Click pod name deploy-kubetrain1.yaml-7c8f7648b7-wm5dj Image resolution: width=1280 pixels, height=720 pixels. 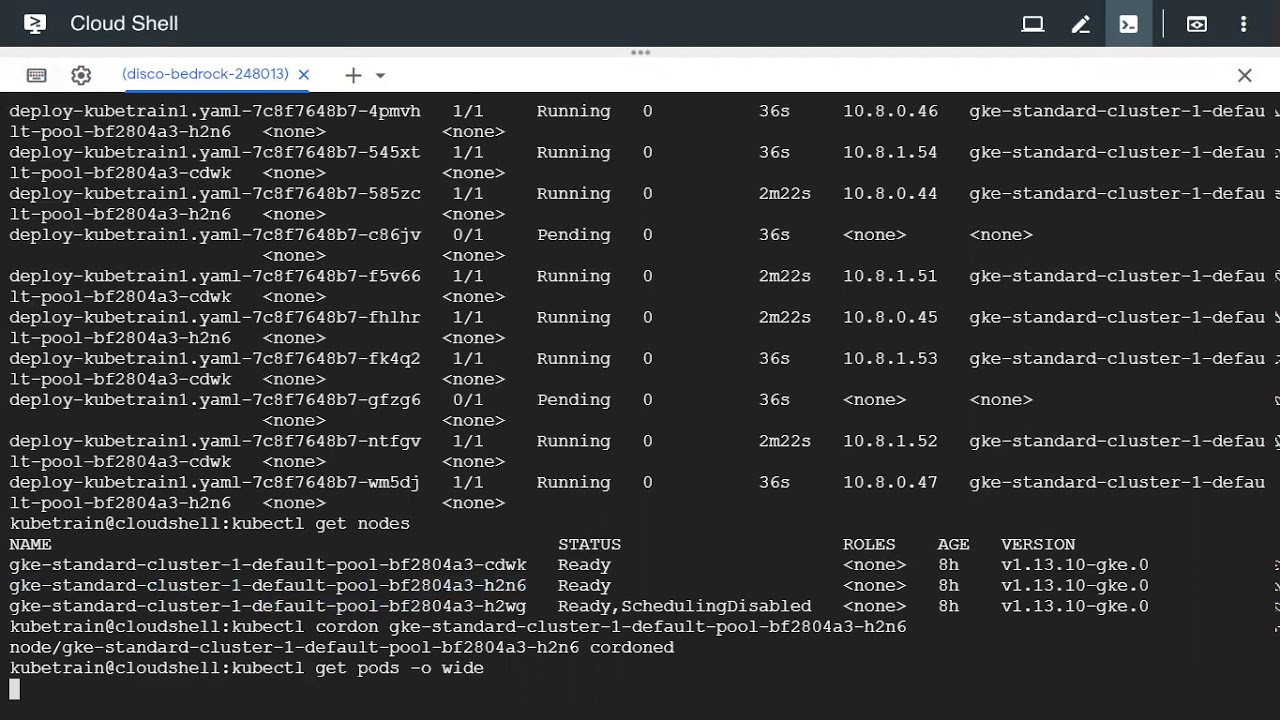click(215, 482)
